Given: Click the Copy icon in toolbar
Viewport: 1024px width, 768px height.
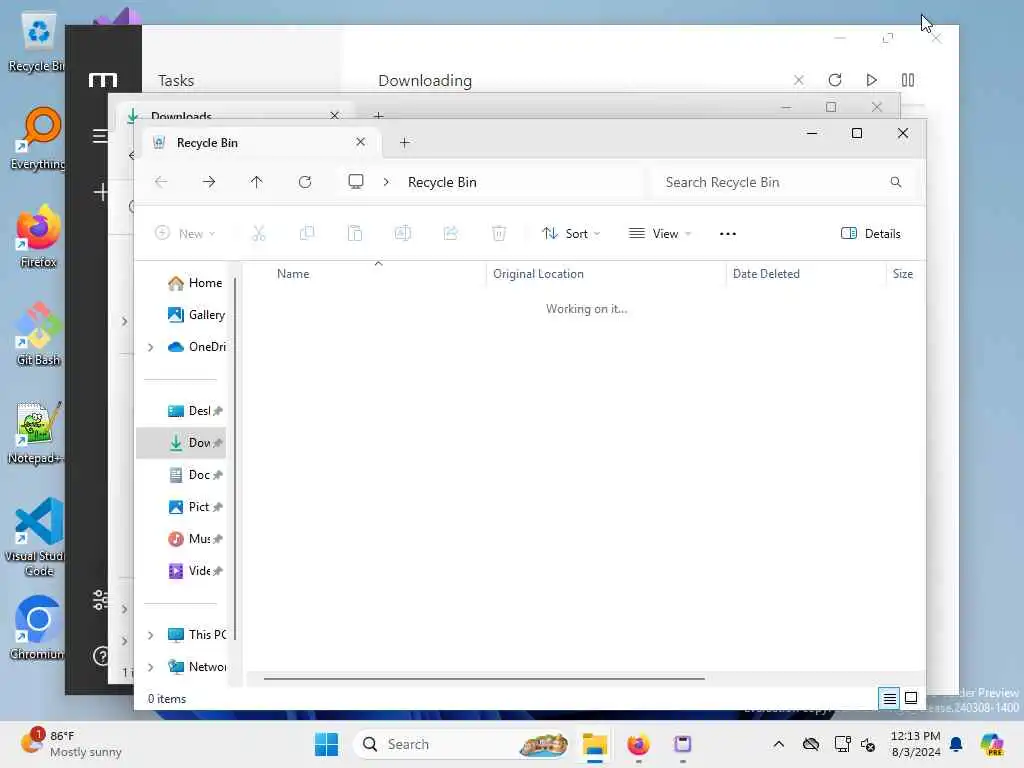Looking at the screenshot, I should (x=307, y=233).
